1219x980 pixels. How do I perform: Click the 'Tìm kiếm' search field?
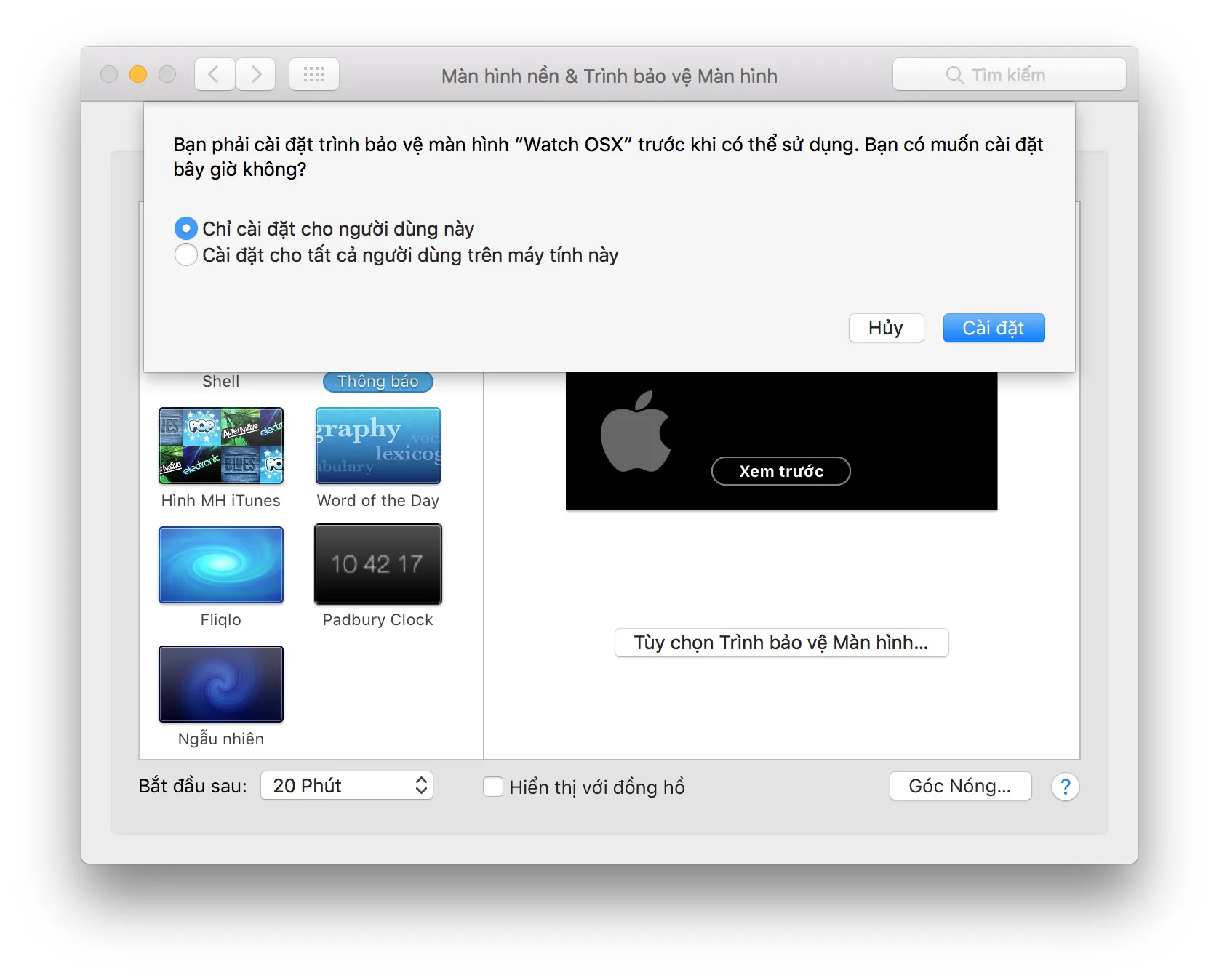(x=1010, y=74)
